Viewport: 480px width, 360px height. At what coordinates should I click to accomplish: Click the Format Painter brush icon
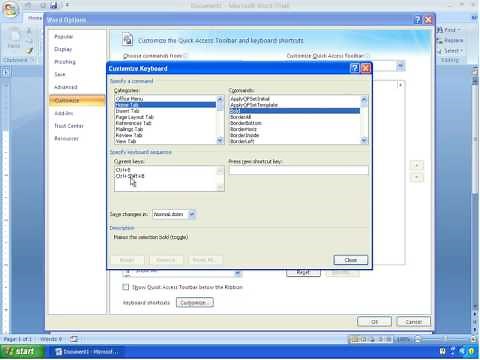coord(29,51)
